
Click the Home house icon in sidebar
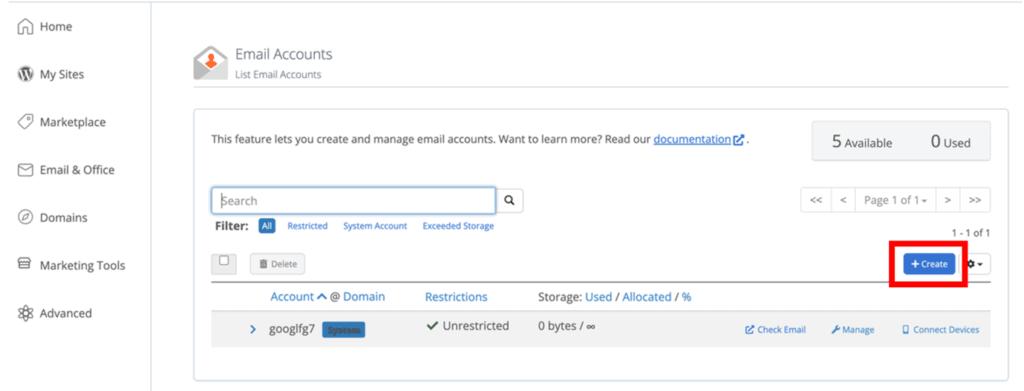click(x=25, y=27)
